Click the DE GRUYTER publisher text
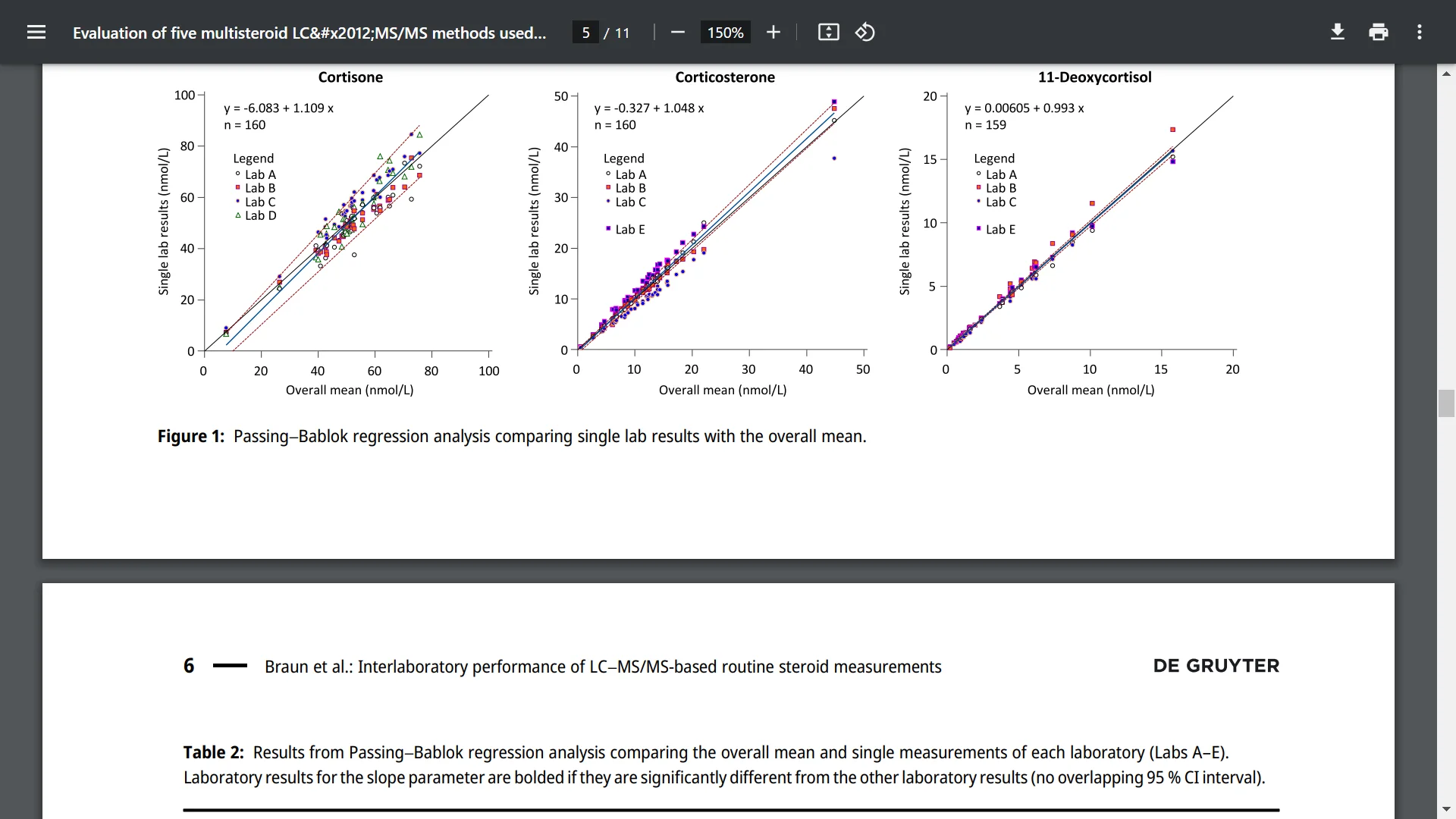1456x819 pixels. (x=1216, y=666)
